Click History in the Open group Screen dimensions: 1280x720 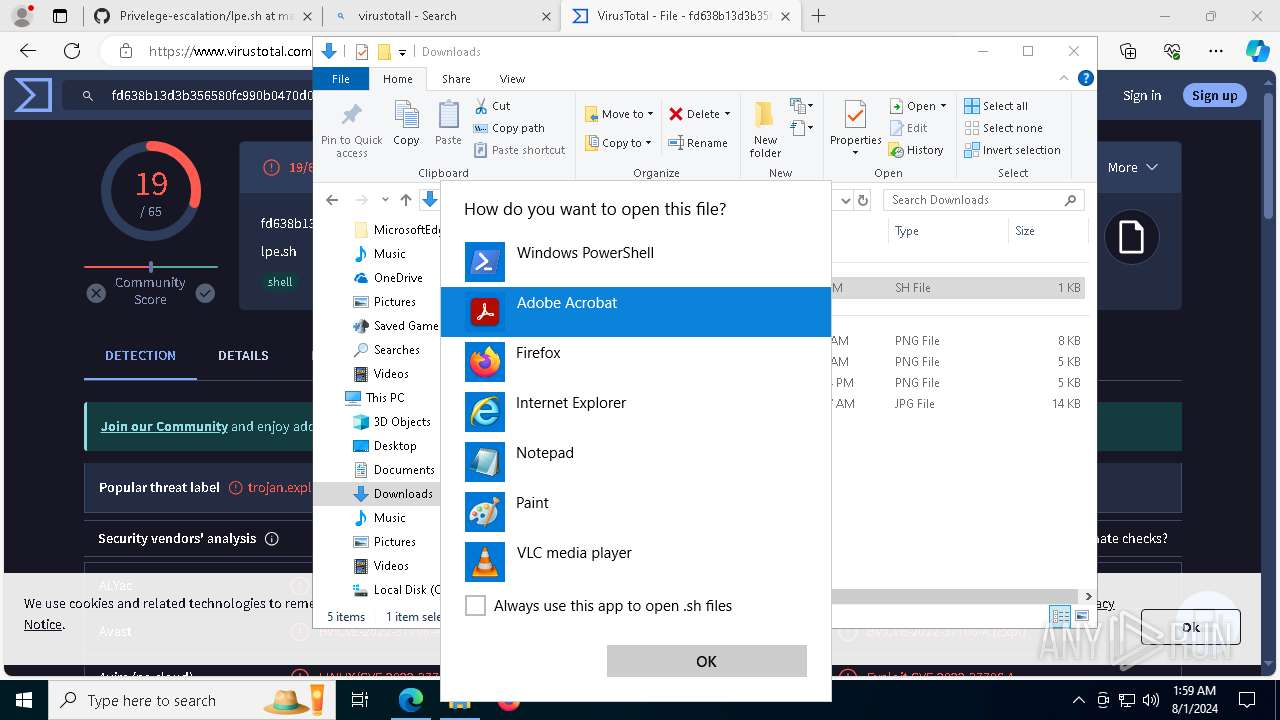(916, 150)
